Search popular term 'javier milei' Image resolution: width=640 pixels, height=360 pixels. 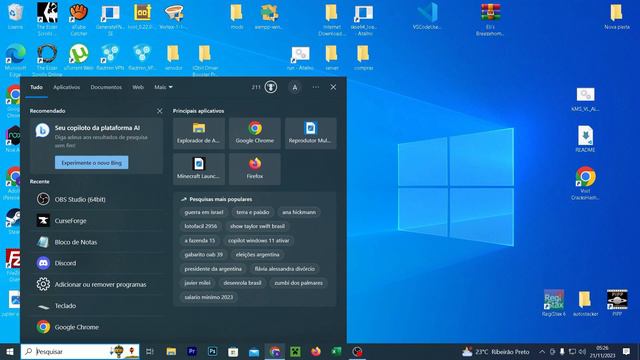pyautogui.click(x=197, y=282)
